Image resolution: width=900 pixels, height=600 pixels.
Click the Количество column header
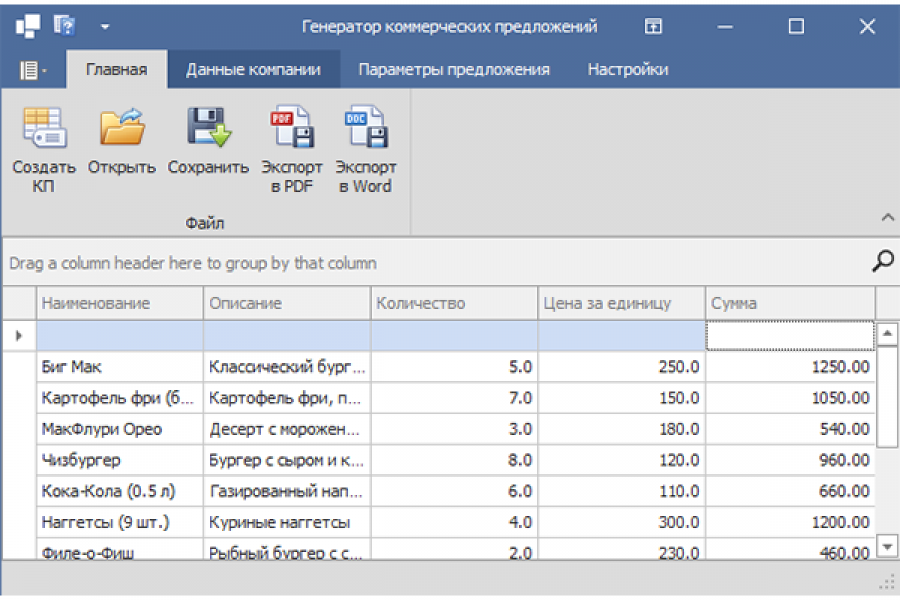454,303
